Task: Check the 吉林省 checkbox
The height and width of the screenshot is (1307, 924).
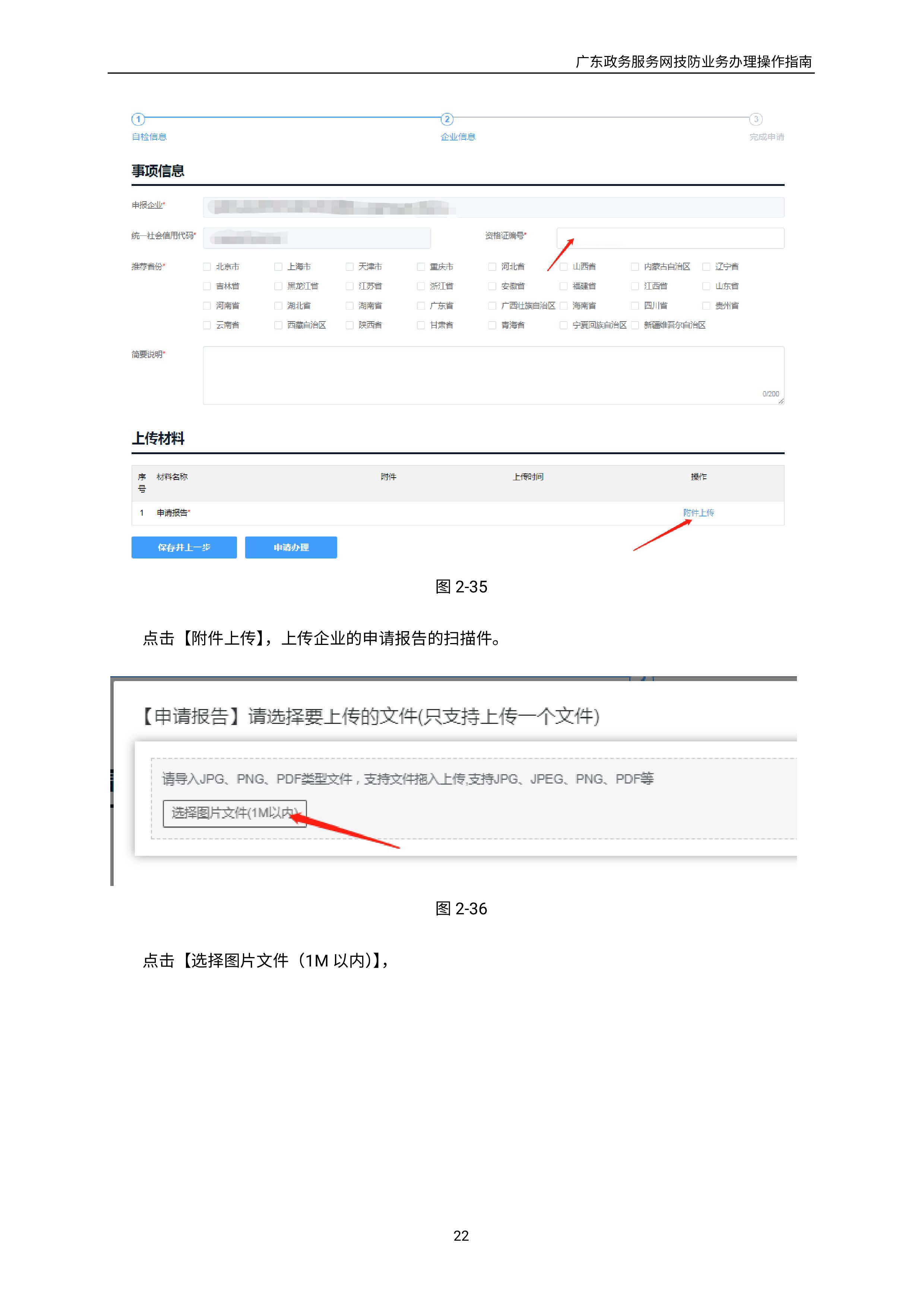Action: click(207, 286)
